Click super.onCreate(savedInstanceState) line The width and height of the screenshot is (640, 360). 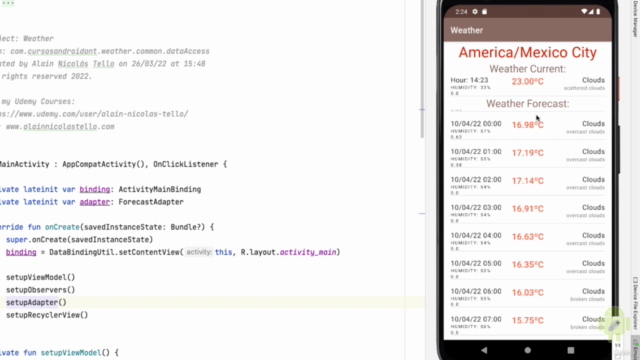click(79, 240)
